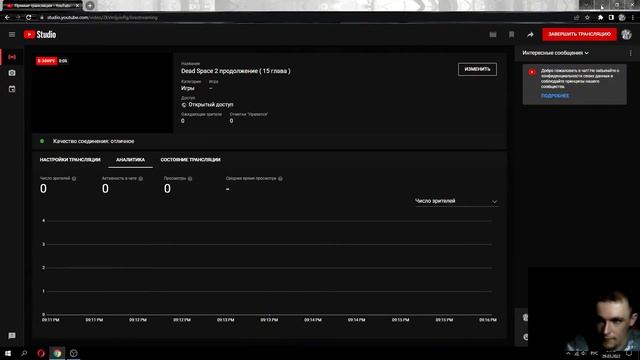Switch to the Настройки трансляции tab
Viewport: 640px width, 360px height.
coord(70,160)
